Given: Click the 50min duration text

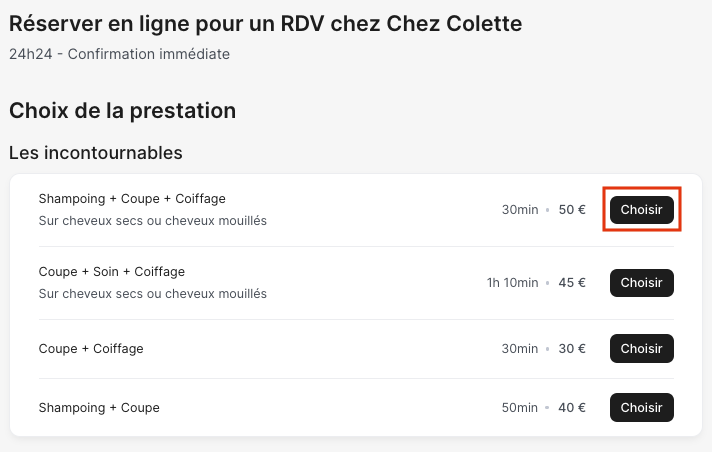Looking at the screenshot, I should [x=519, y=408].
